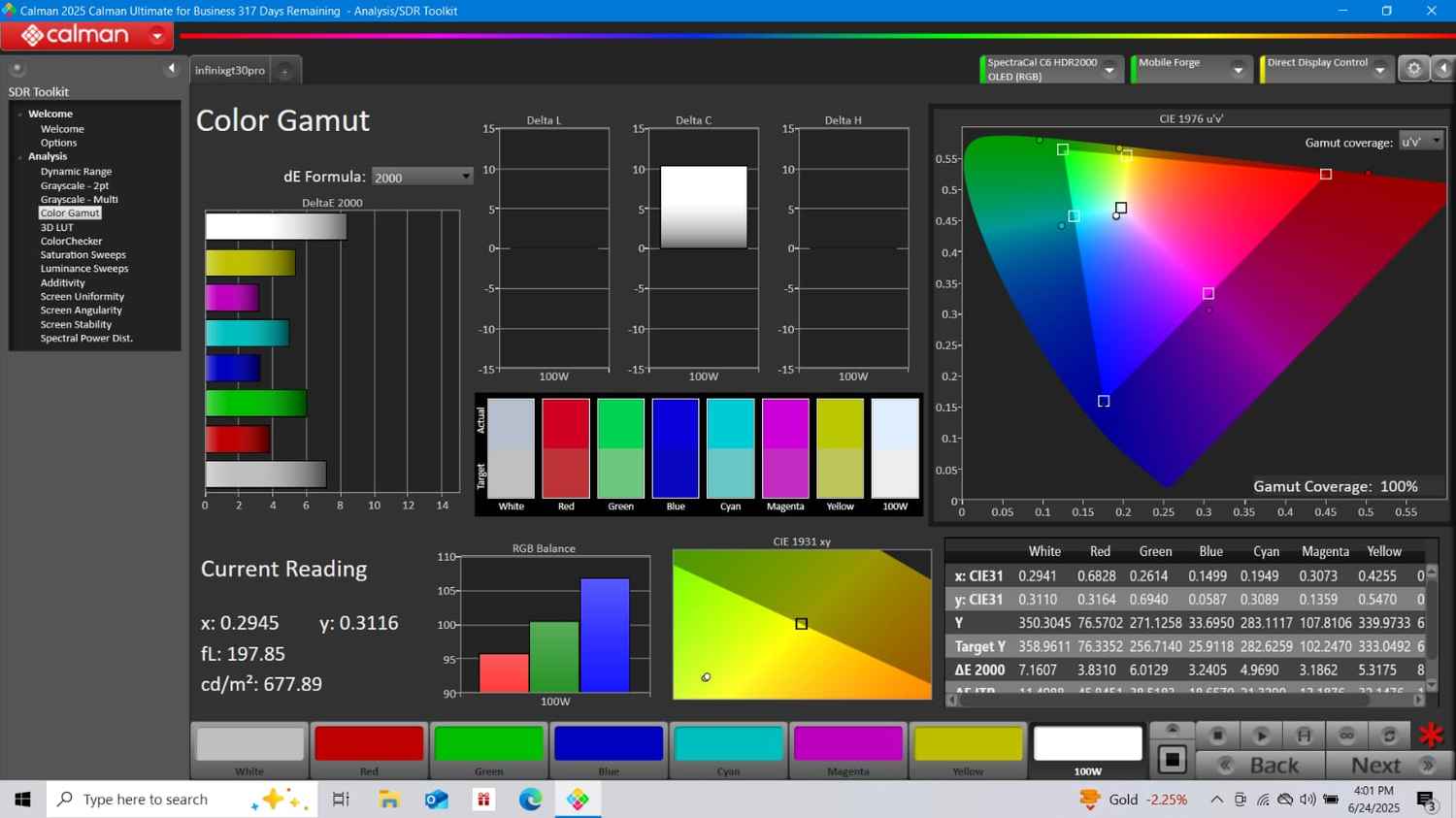Open settings gear icon at top right
The width and height of the screenshot is (1456, 818).
tap(1413, 69)
